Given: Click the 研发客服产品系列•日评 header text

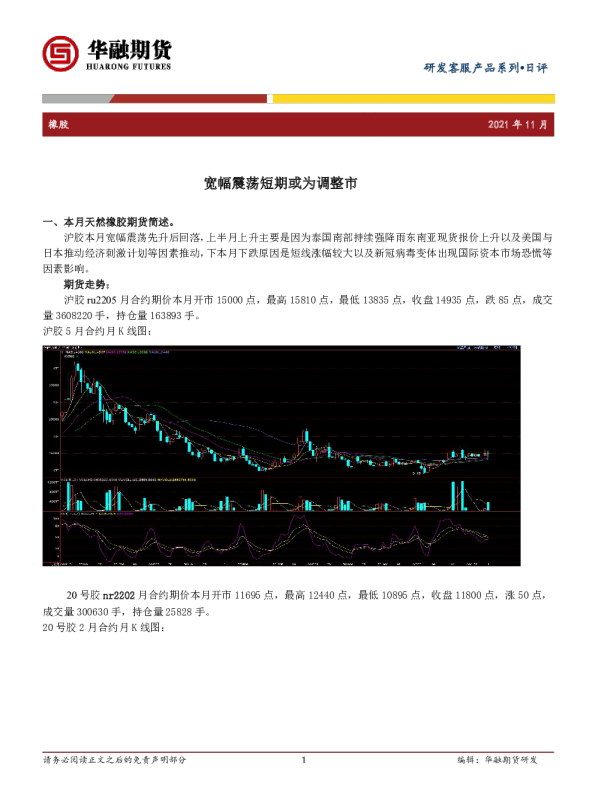Looking at the screenshot, I should (x=485, y=68).
